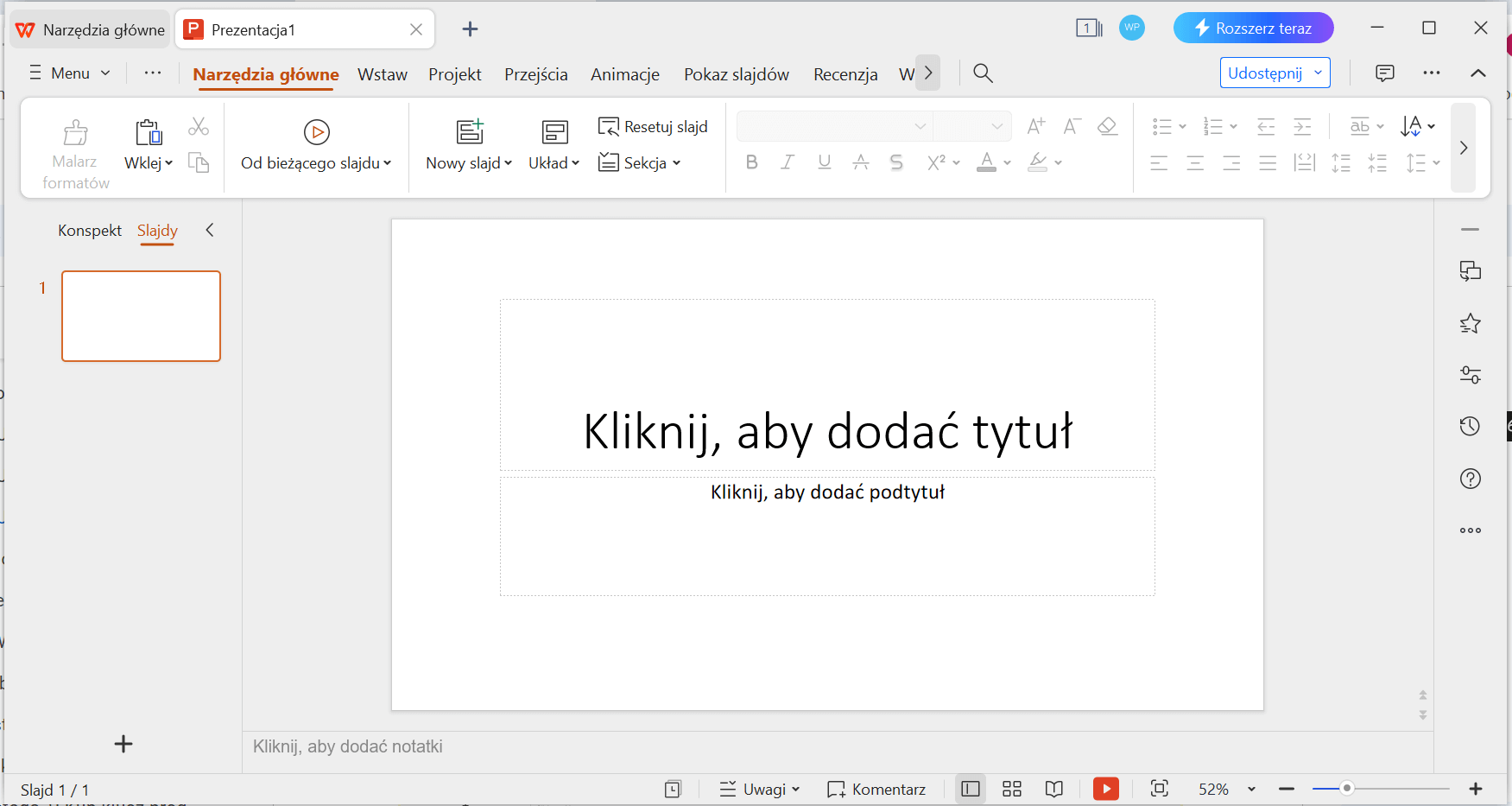Toggle text shadow S icon
The height and width of the screenshot is (806, 1512).
[x=896, y=162]
